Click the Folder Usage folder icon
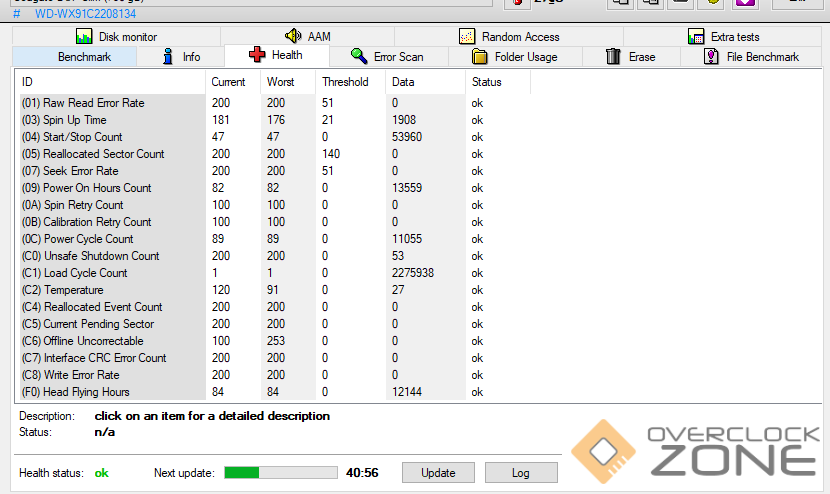Image resolution: width=830 pixels, height=494 pixels. pyautogui.click(x=480, y=57)
